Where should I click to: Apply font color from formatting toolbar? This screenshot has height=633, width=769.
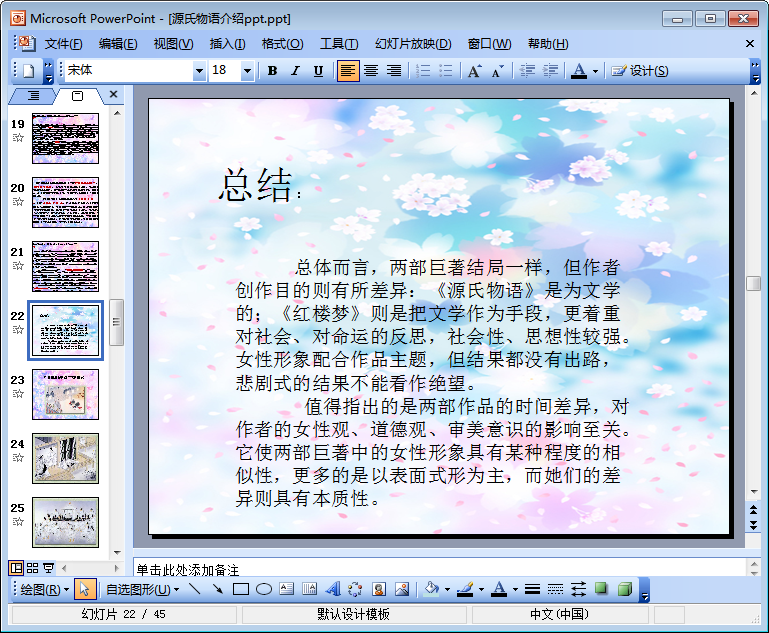(x=579, y=71)
